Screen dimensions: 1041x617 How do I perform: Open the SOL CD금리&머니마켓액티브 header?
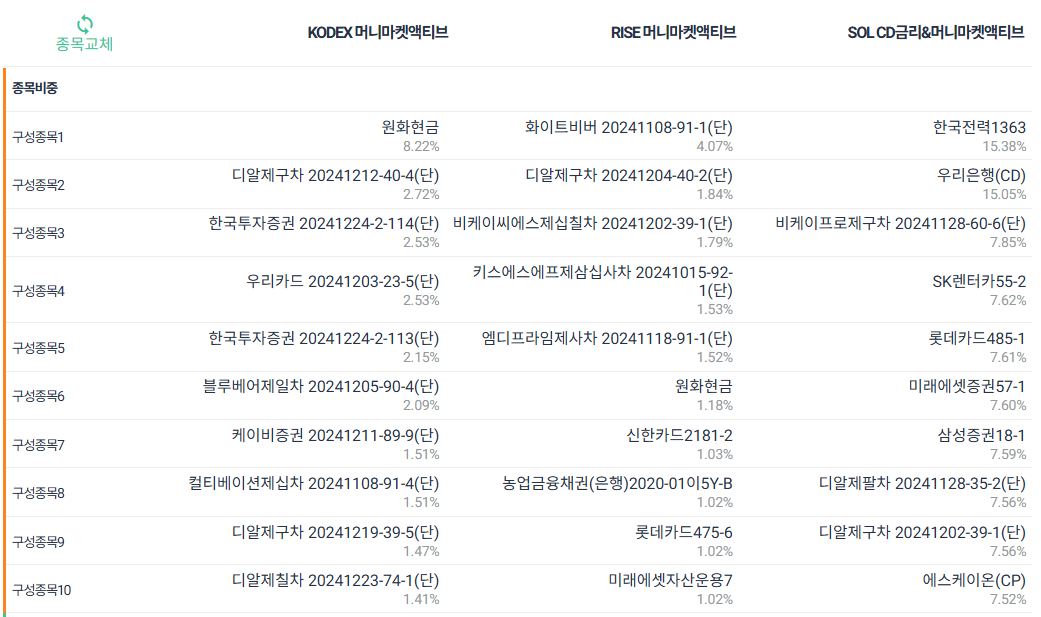coord(935,33)
